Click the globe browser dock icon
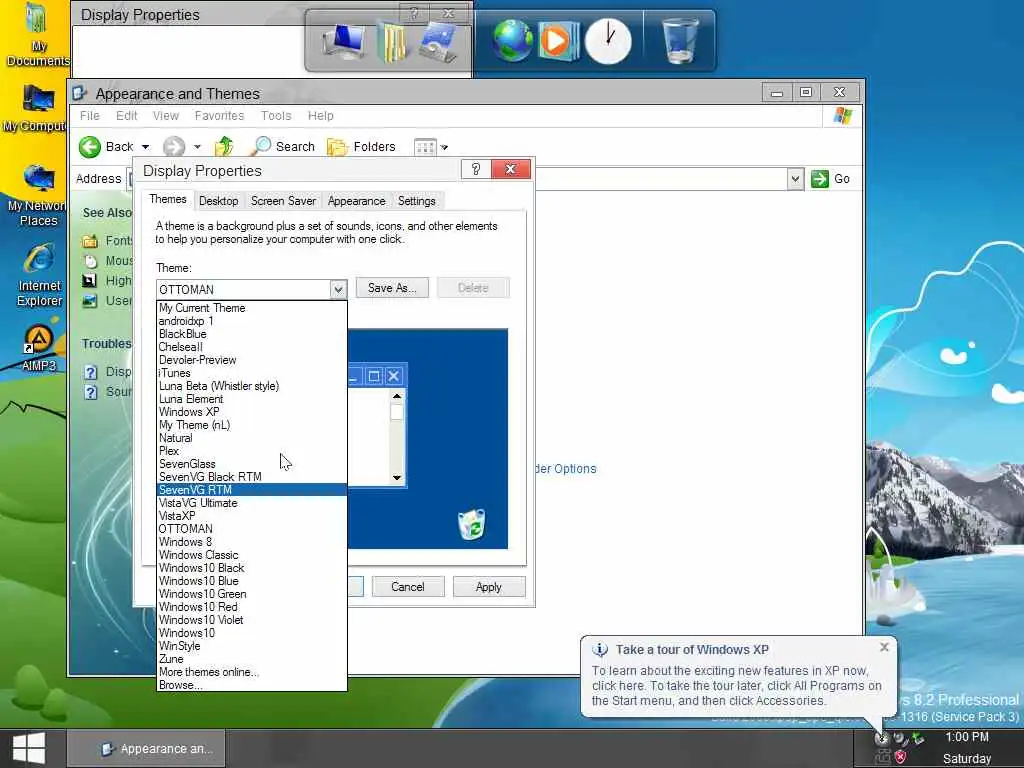Viewport: 1024px width, 768px height. point(513,41)
